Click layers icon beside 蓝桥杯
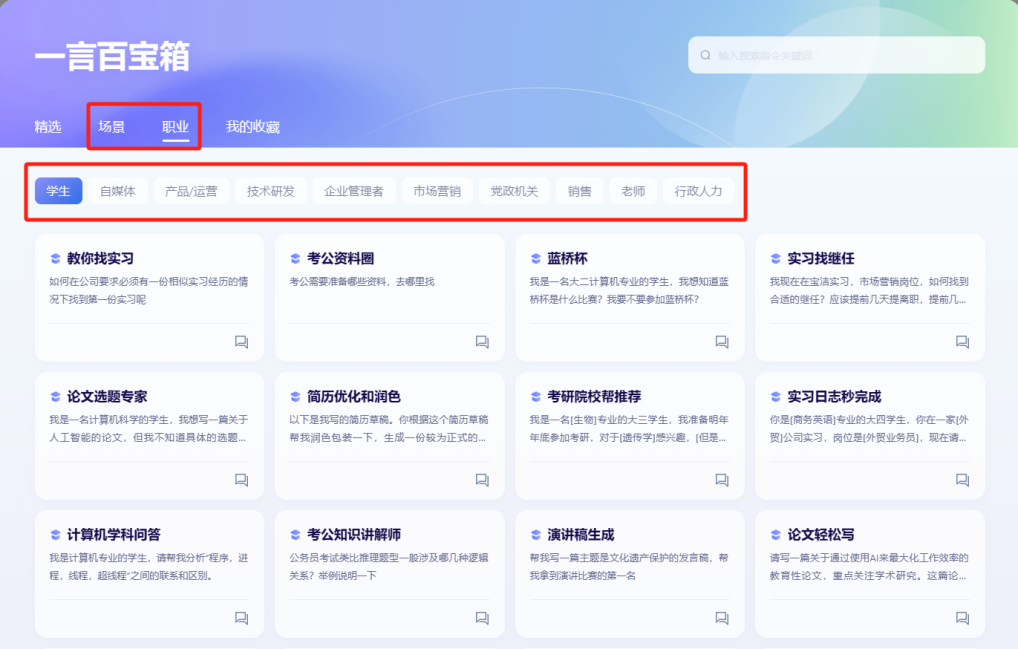This screenshot has width=1018, height=649. (536, 258)
